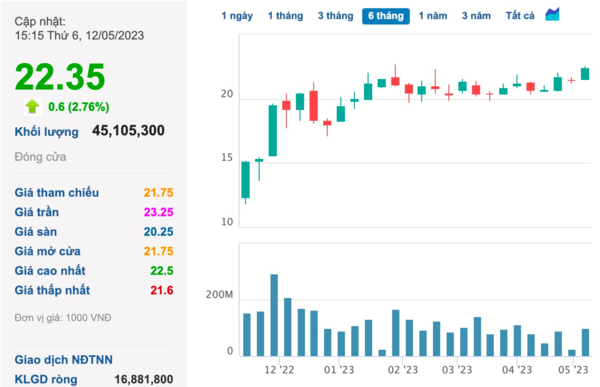Open the Giá cao nhất label
600x387 pixels.
[50, 271]
